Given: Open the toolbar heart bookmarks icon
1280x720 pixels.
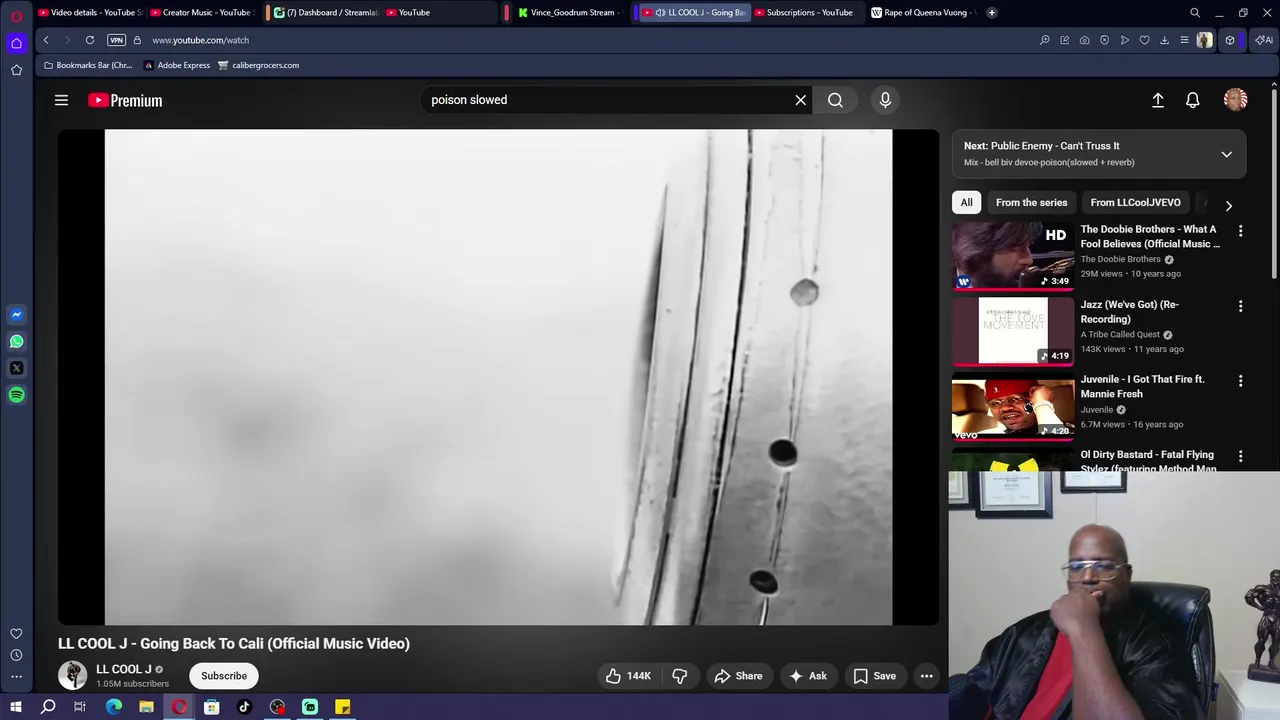Looking at the screenshot, I should tap(1144, 40).
